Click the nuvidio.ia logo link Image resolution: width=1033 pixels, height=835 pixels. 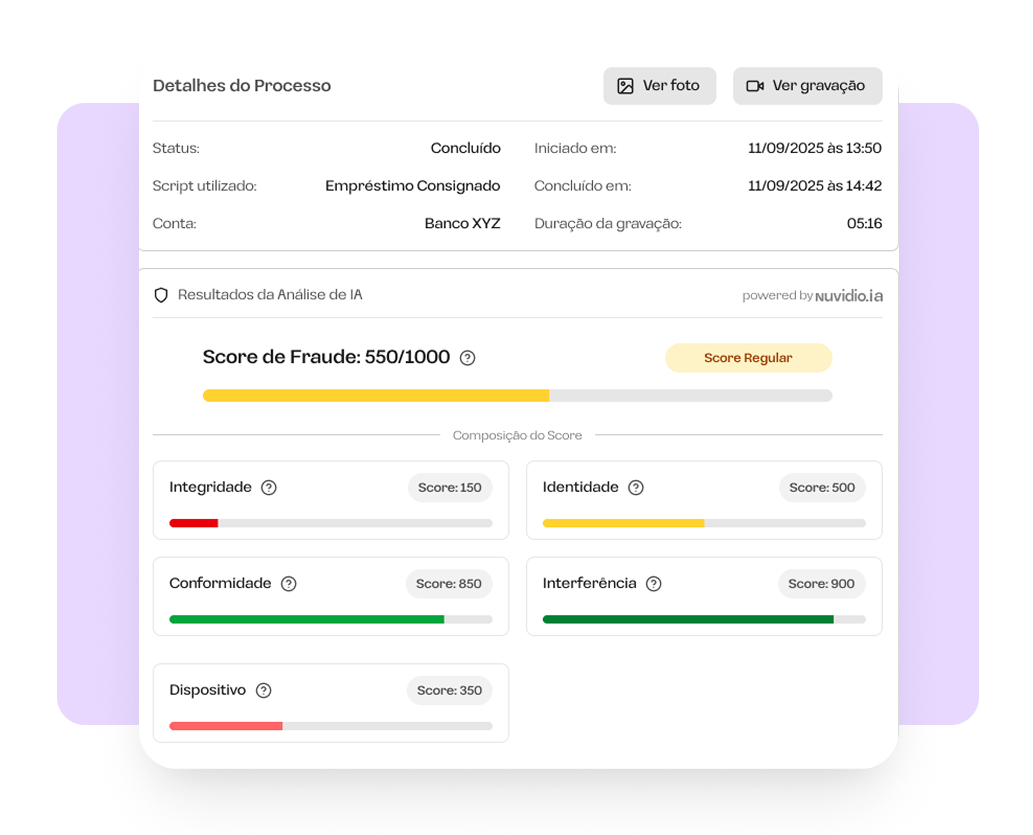point(849,296)
